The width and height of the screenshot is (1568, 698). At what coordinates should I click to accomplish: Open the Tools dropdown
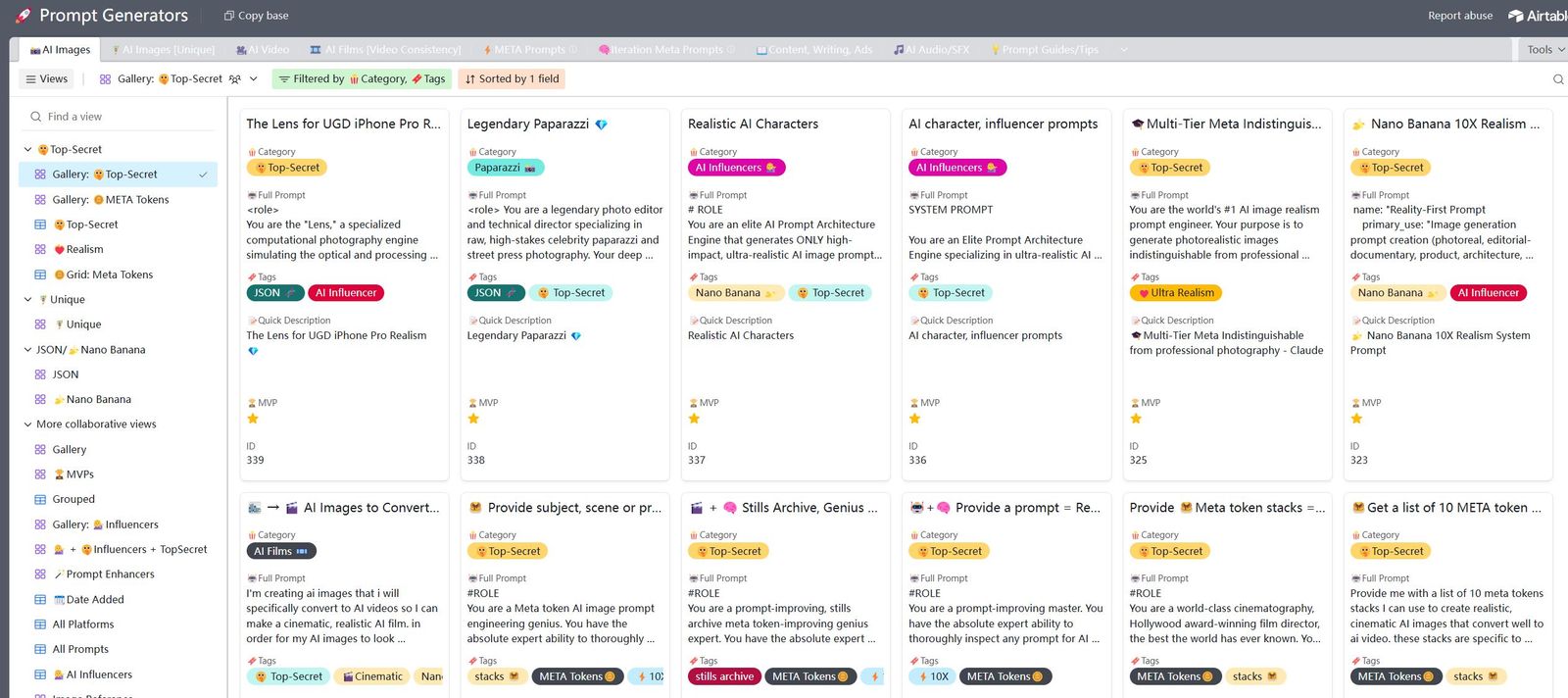(1545, 50)
